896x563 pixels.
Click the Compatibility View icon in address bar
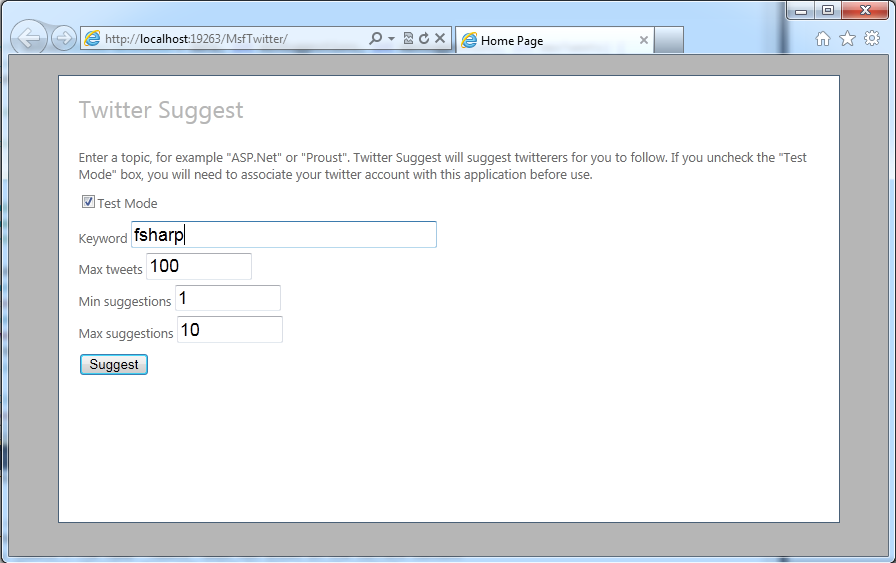point(408,39)
